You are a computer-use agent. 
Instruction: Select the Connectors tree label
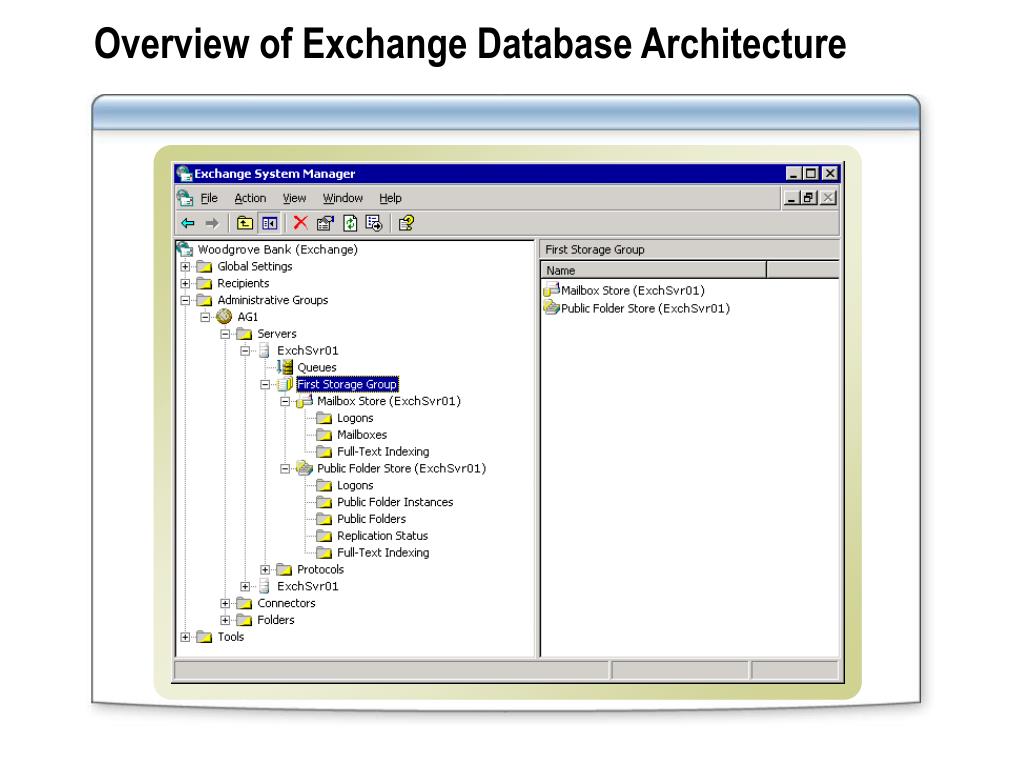pos(286,603)
